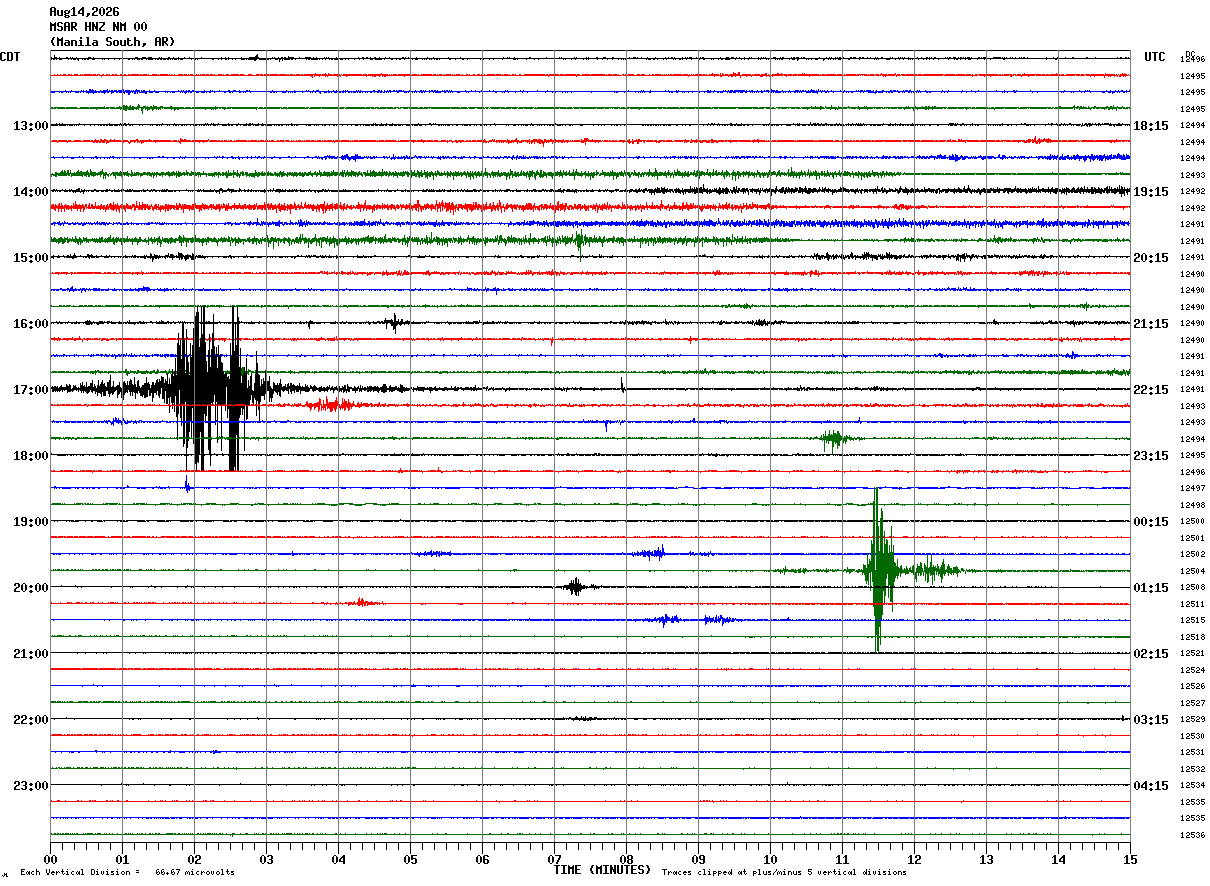Click the 17:00 CDT time label
Viewport: 1210px width, 886px height.
30,390
